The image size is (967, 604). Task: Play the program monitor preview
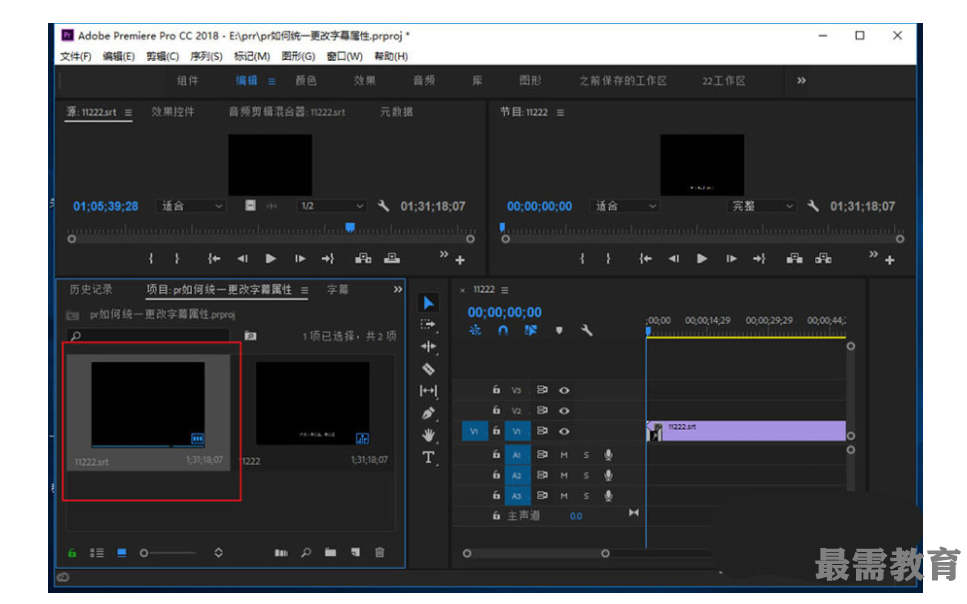(702, 258)
